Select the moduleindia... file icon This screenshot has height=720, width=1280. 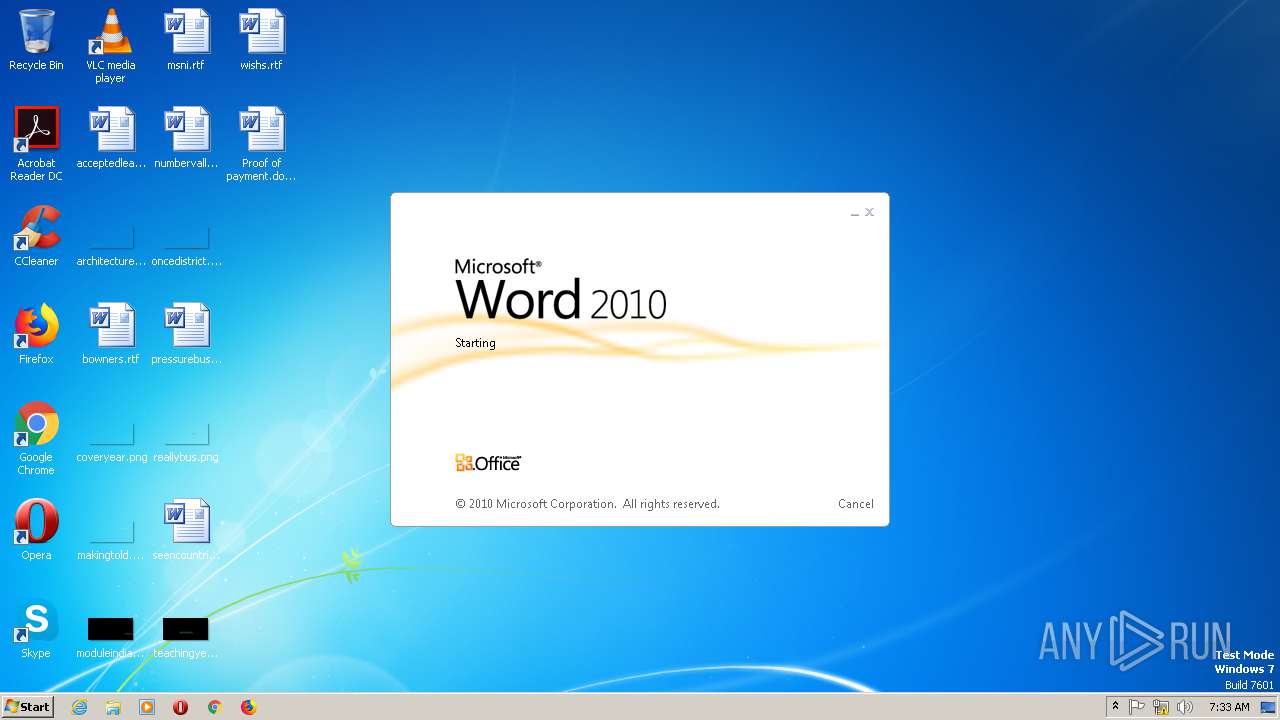tap(111, 638)
